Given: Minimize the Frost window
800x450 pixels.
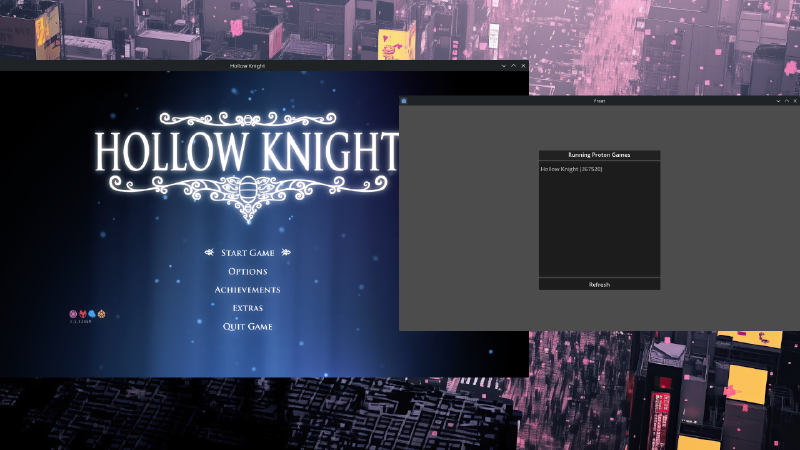Looking at the screenshot, I should click(778, 101).
